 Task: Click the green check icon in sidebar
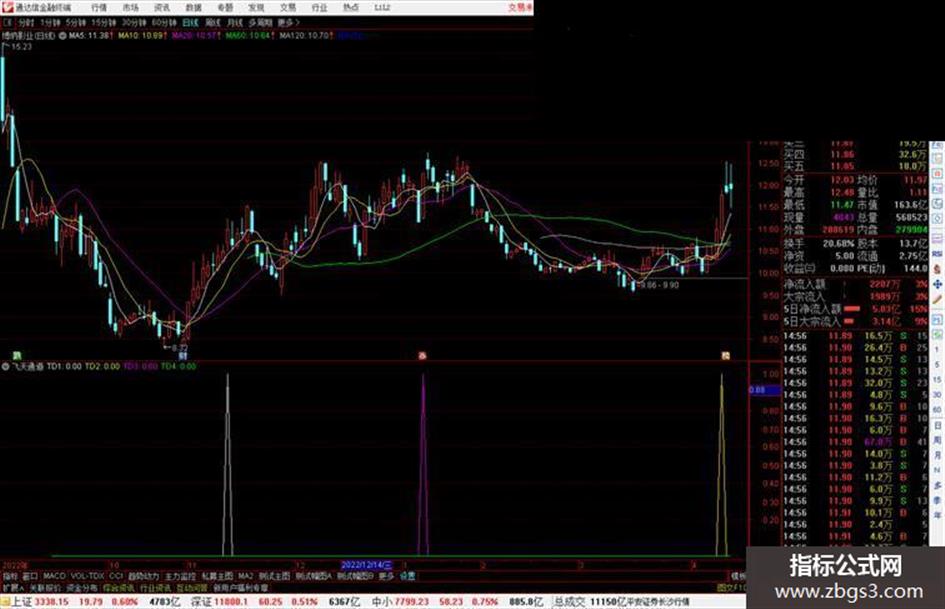(938, 333)
